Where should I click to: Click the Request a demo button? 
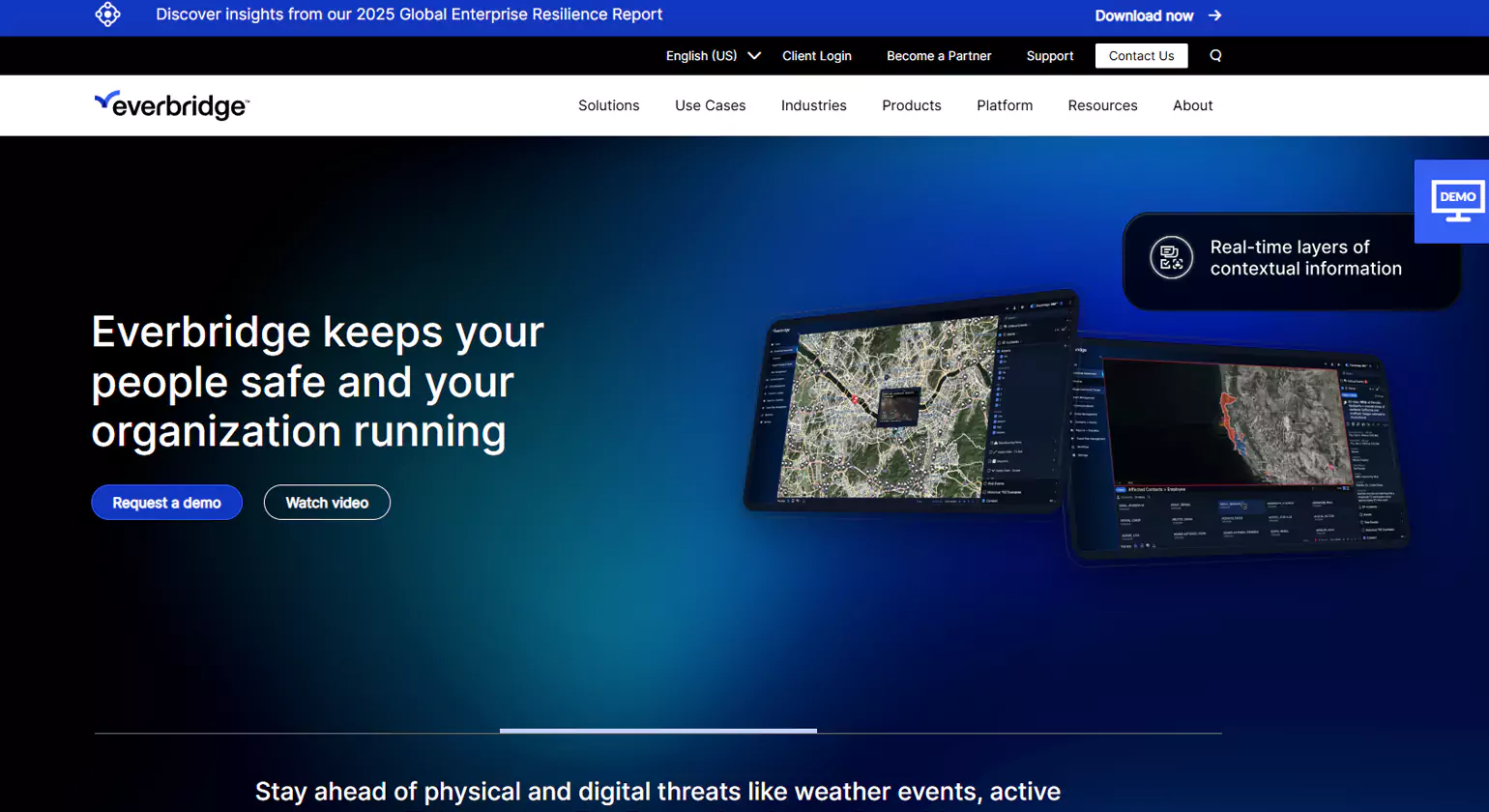tap(166, 503)
